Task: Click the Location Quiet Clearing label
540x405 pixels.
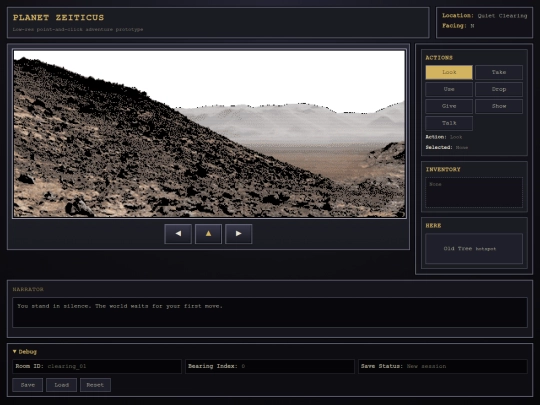Action: click(x=485, y=16)
